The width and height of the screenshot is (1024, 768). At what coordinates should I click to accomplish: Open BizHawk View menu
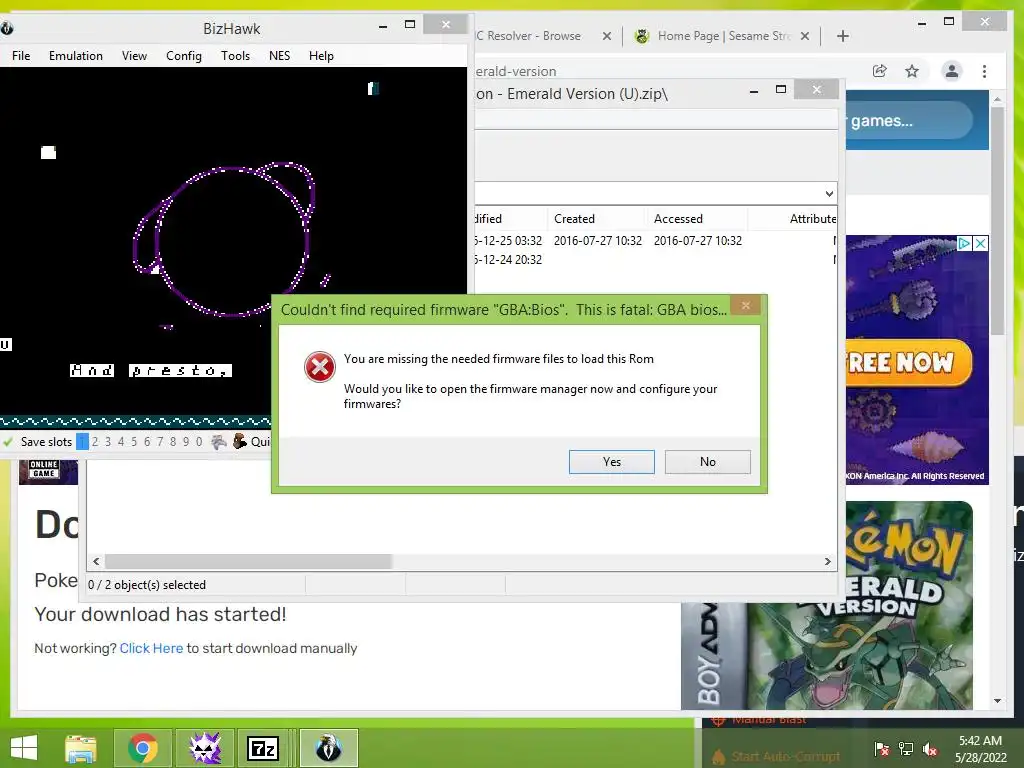pyautogui.click(x=134, y=56)
